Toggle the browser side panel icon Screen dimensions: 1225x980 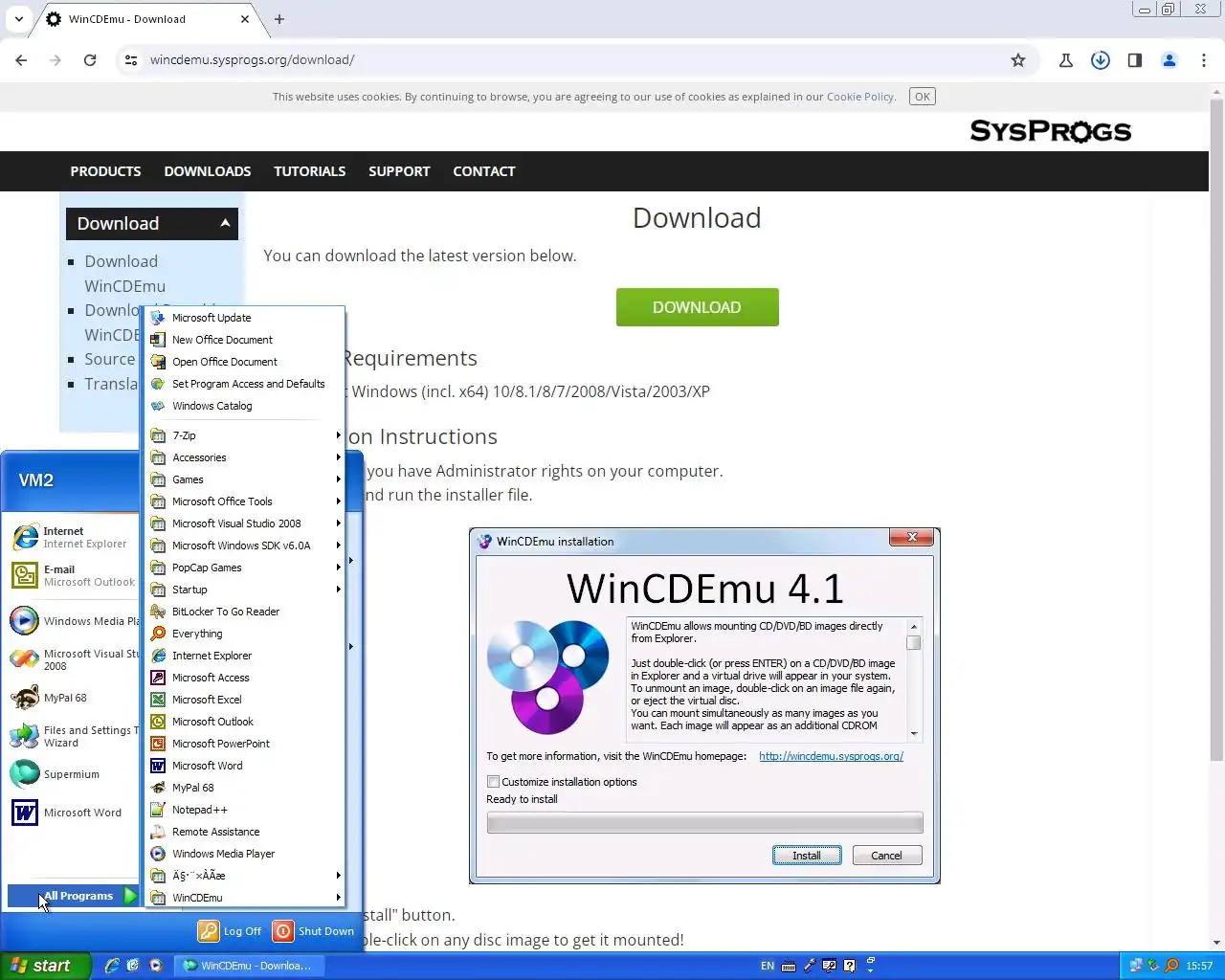[x=1135, y=60]
